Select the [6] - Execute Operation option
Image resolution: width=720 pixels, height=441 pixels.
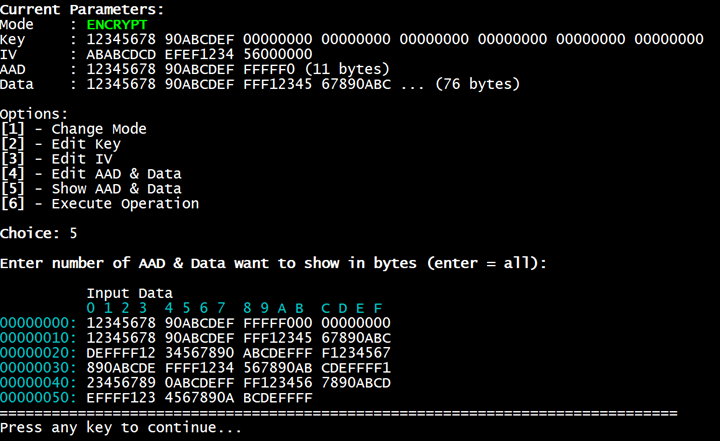click(x=99, y=204)
